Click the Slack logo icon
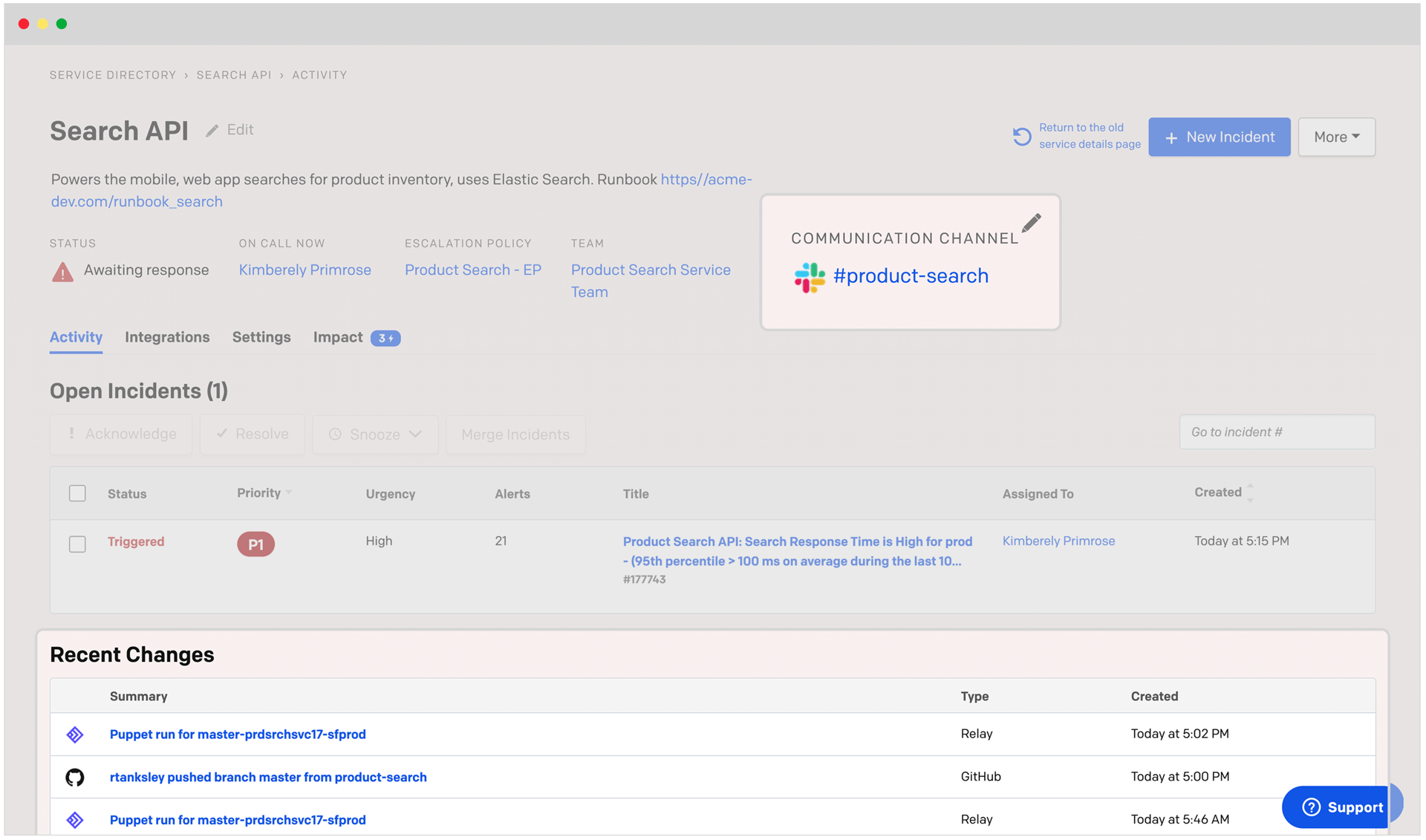1426x840 pixels. click(809, 277)
